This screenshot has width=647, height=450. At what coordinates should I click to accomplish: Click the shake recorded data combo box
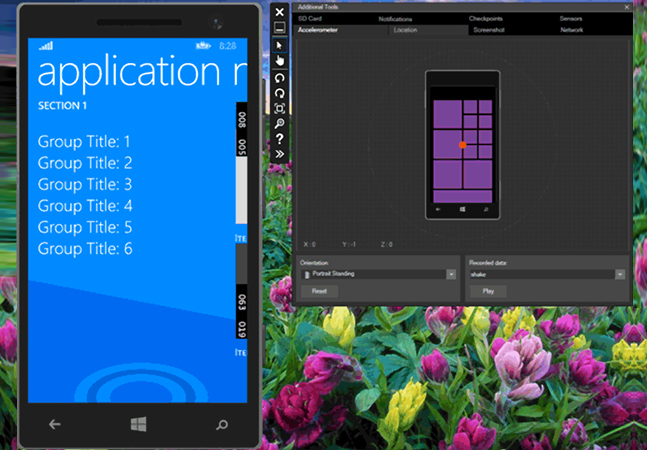point(547,274)
